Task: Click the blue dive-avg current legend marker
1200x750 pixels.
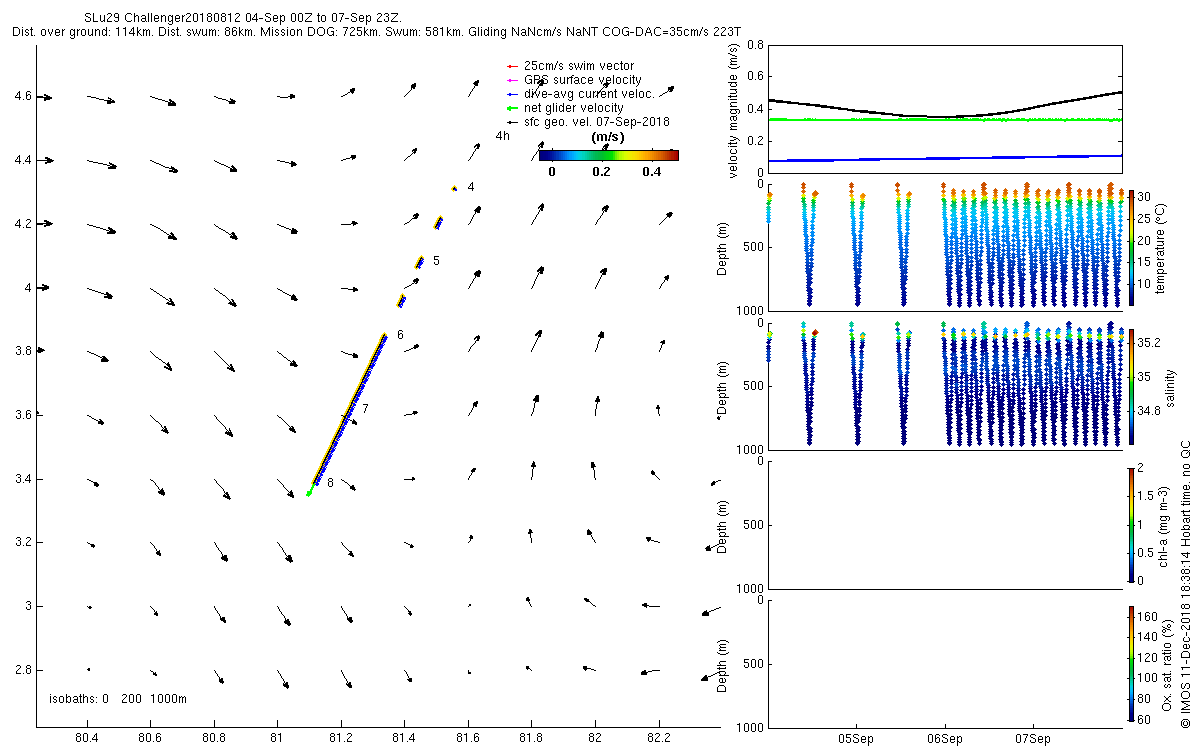Action: (x=511, y=94)
